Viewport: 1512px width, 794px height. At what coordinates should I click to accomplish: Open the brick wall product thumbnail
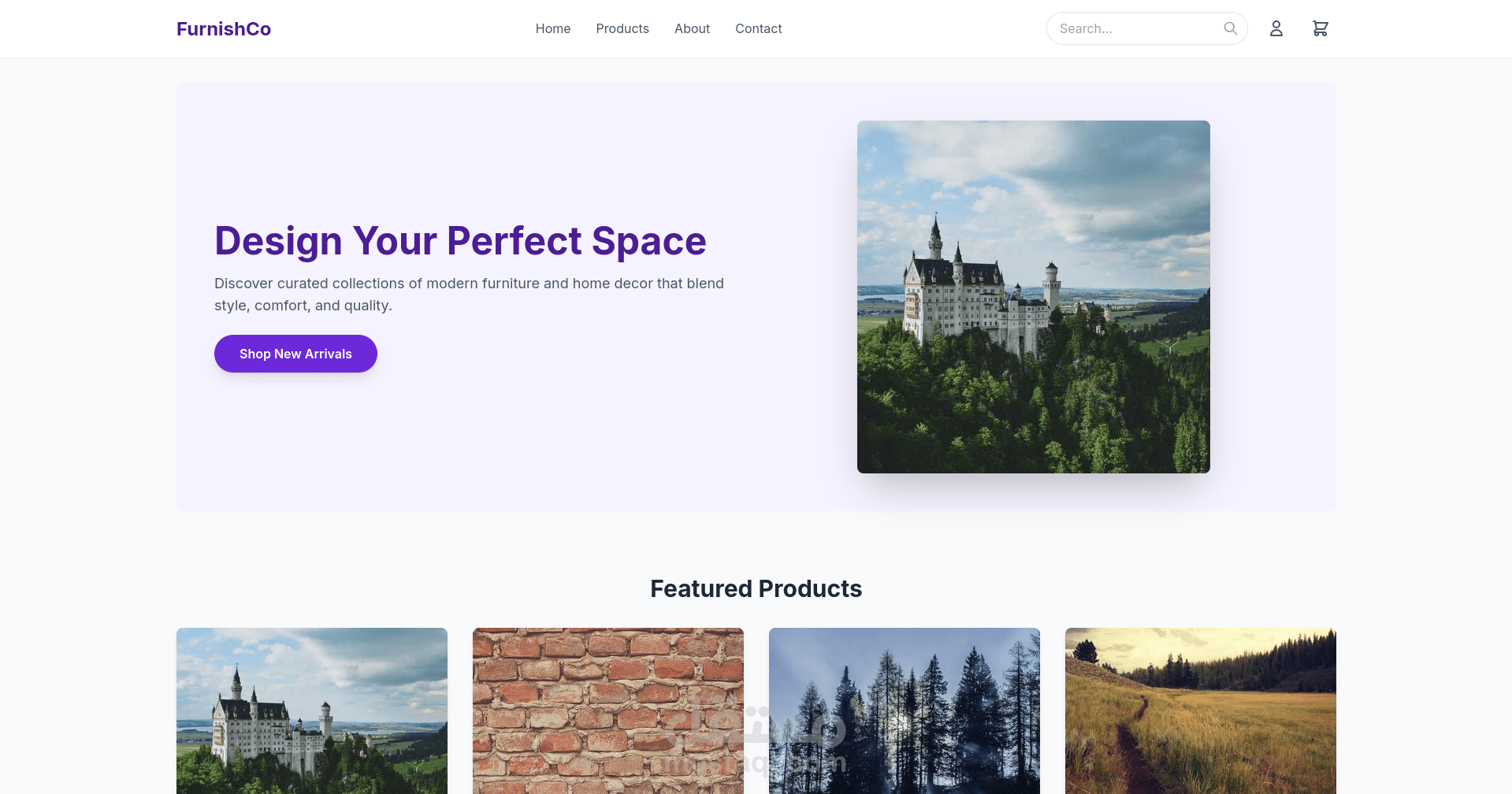(x=608, y=711)
